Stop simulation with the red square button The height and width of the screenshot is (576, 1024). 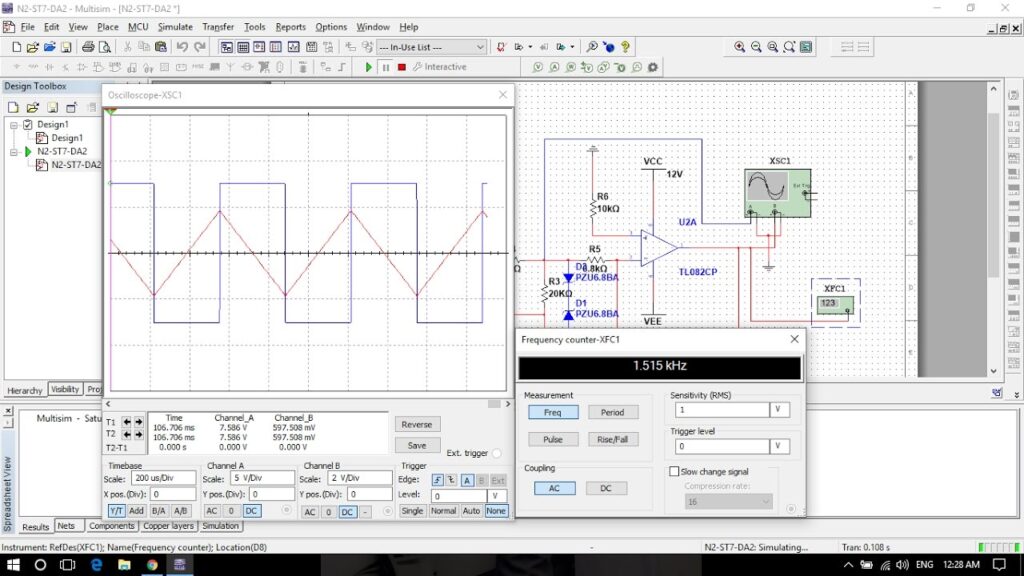(x=402, y=67)
